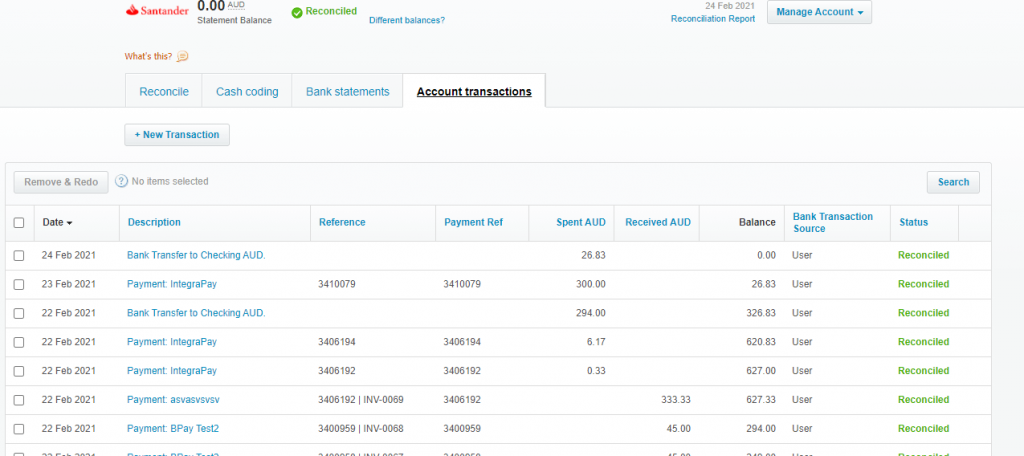Switch to the Reconcile tab
This screenshot has height=456, width=1024.
tap(164, 92)
